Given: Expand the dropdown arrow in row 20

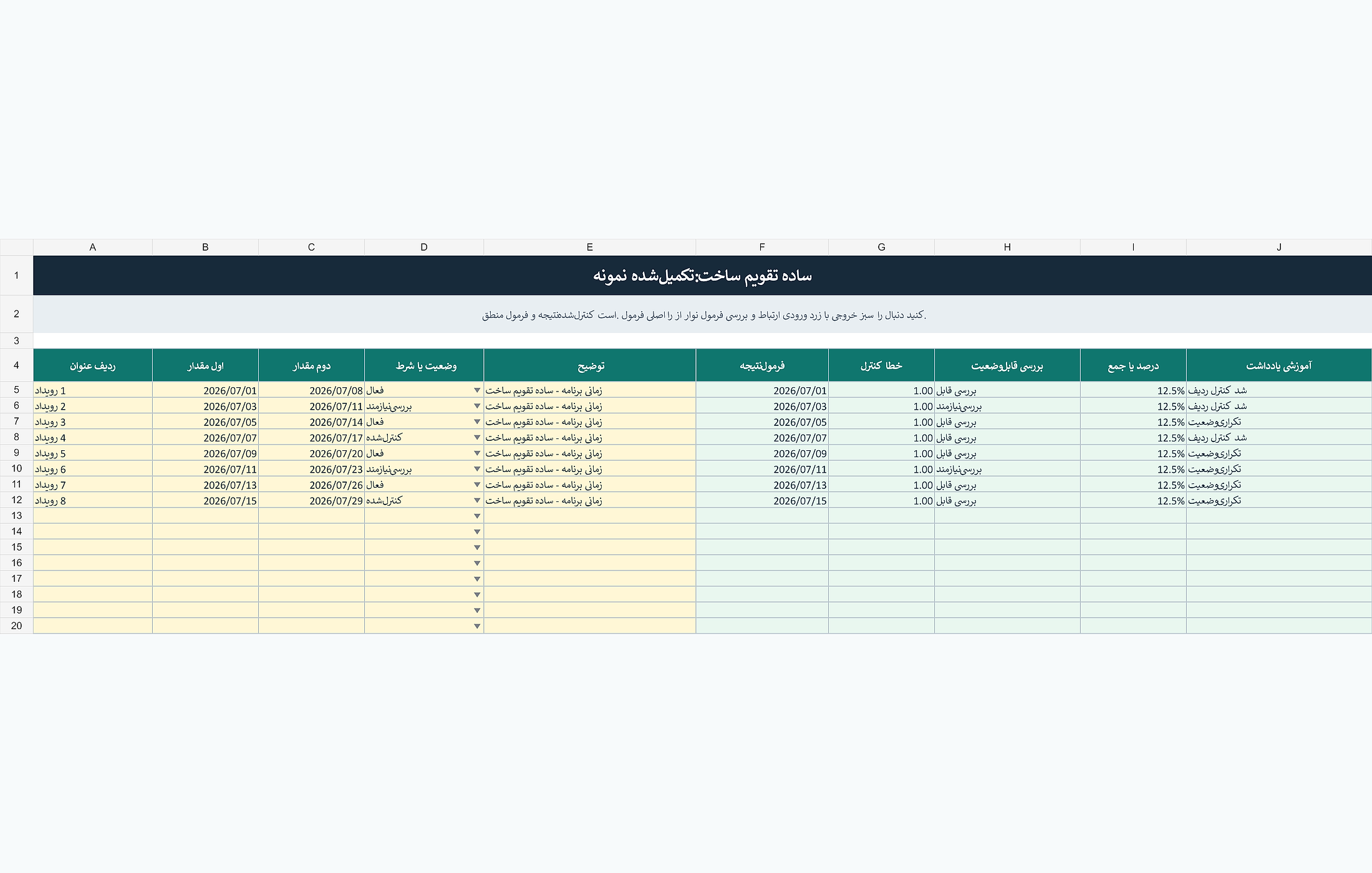Looking at the screenshot, I should pos(477,626).
